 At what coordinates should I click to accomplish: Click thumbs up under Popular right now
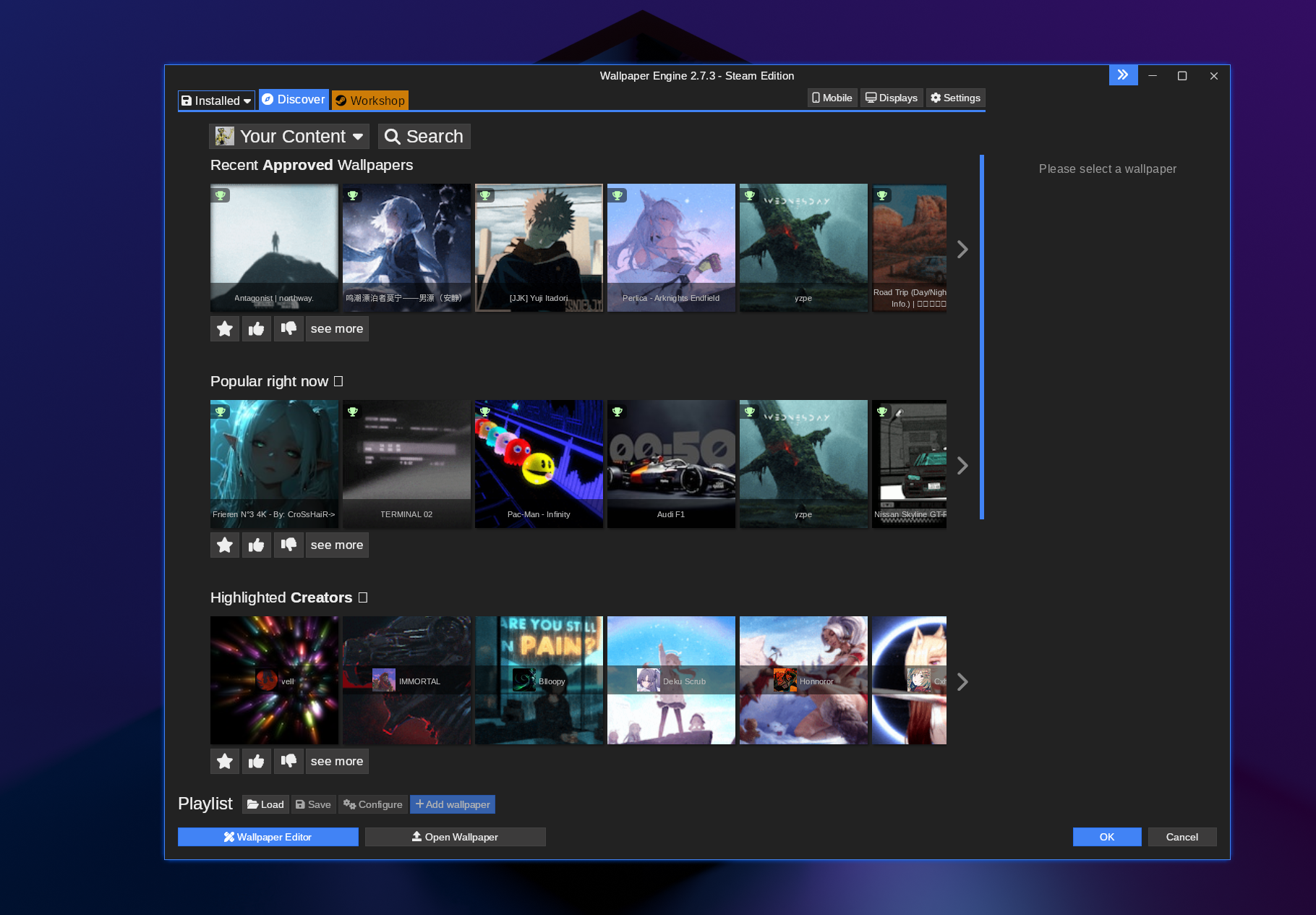pos(257,545)
